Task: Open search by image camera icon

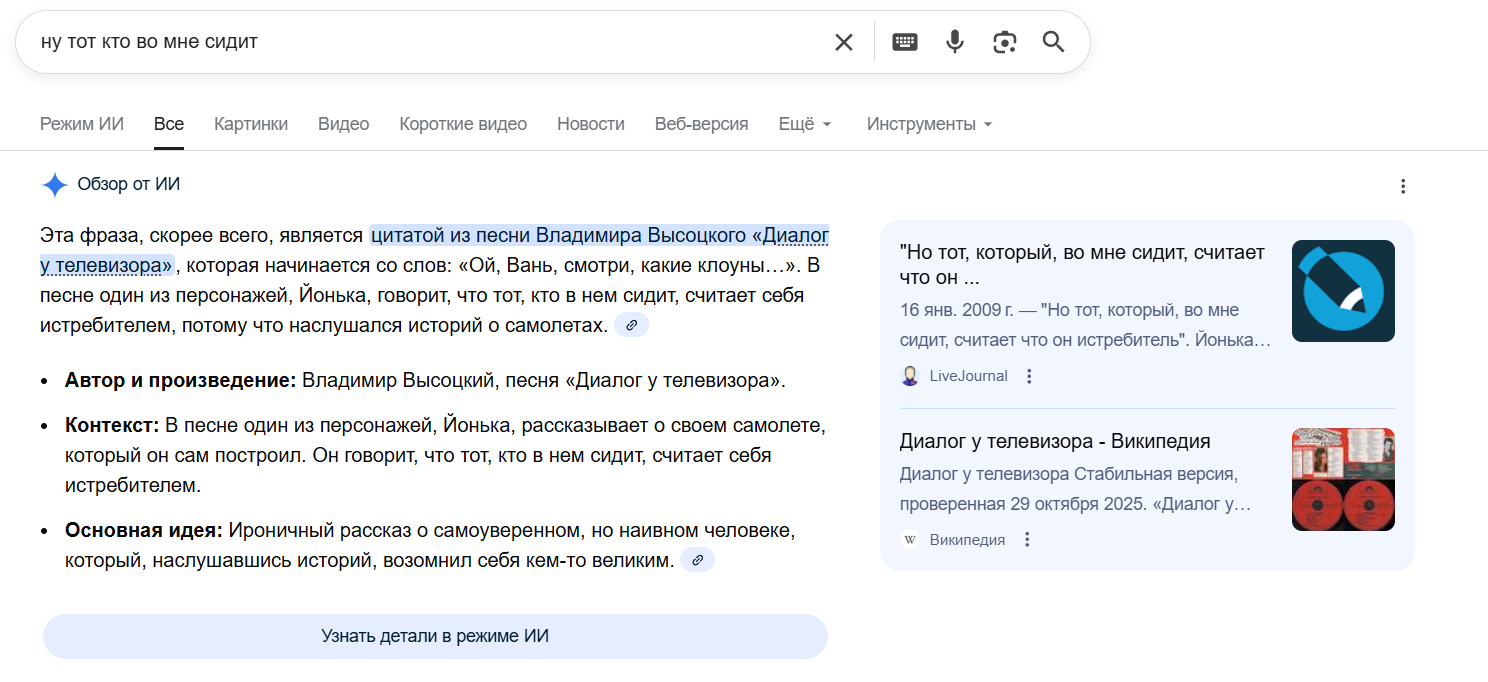Action: click(1005, 42)
